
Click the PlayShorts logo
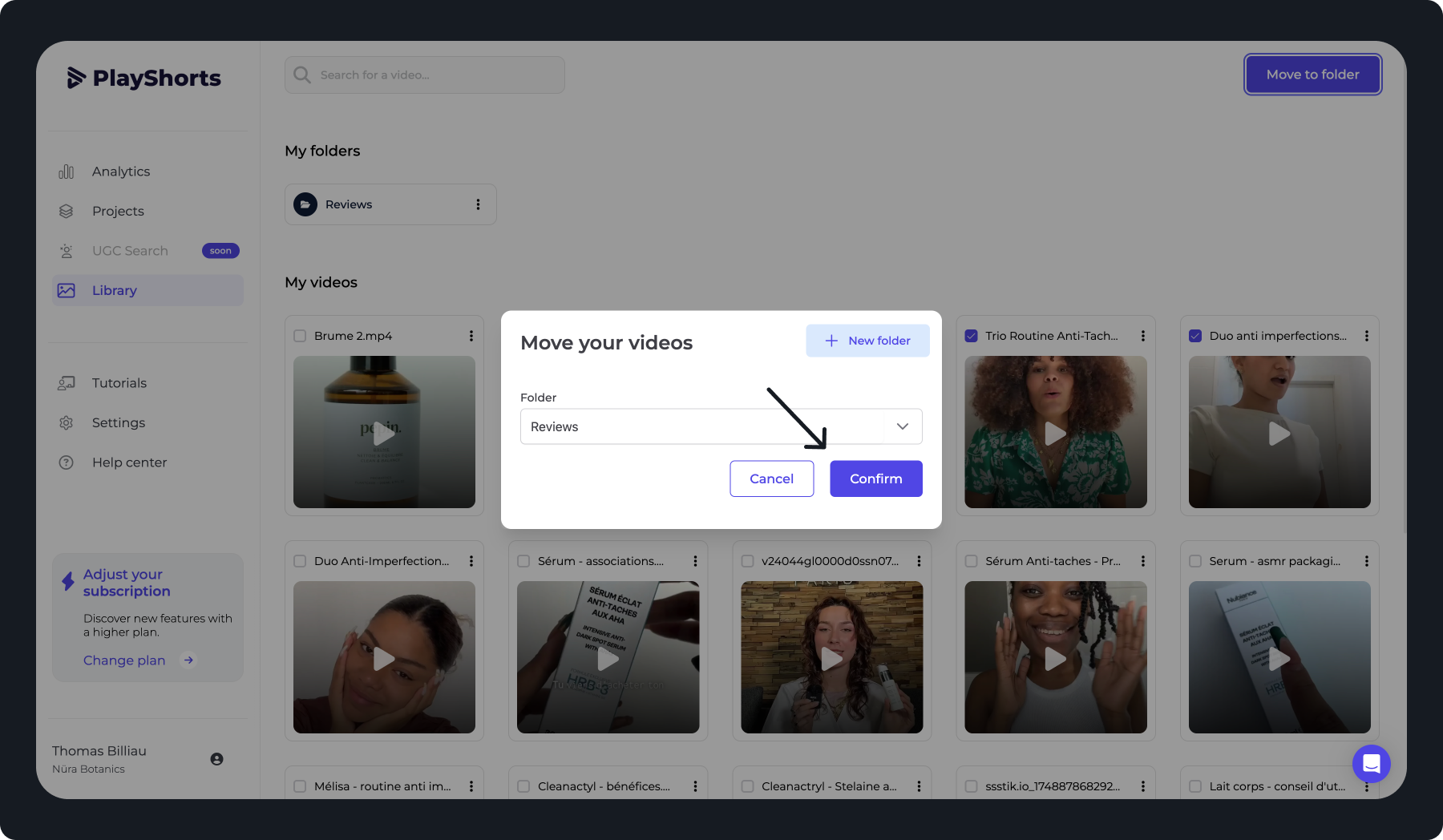[144, 78]
